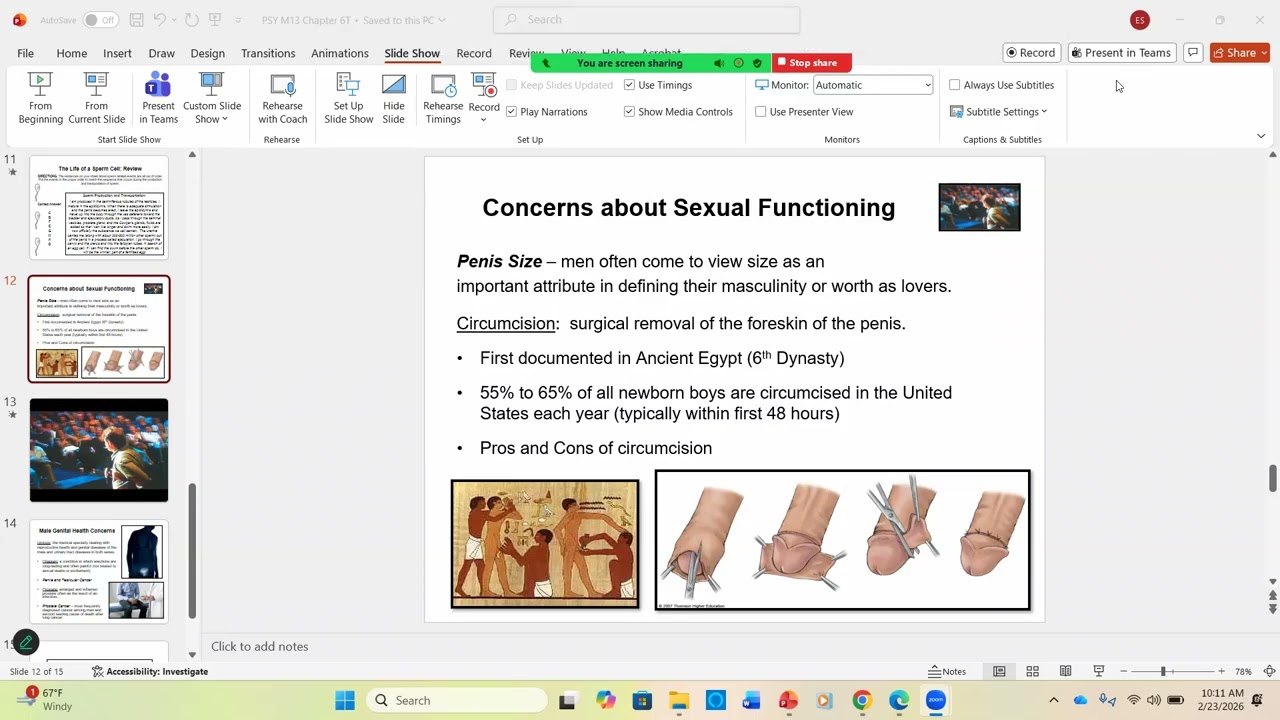This screenshot has width=1280, height=720.
Task: Click to add notes area
Action: coord(259,646)
